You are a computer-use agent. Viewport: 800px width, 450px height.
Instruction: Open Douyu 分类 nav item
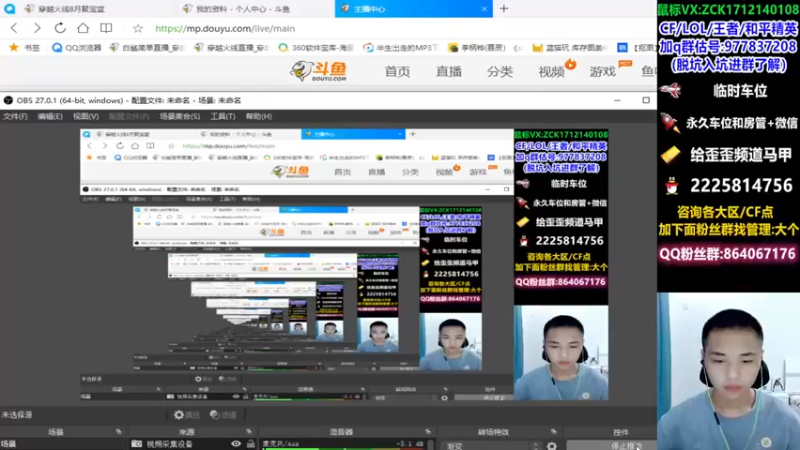point(499,71)
